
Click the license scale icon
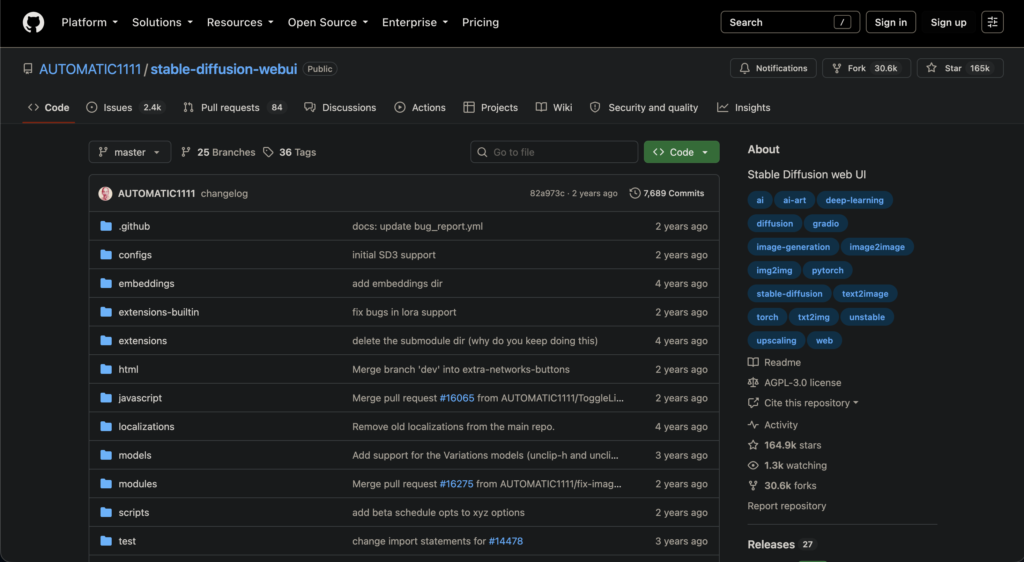(753, 382)
